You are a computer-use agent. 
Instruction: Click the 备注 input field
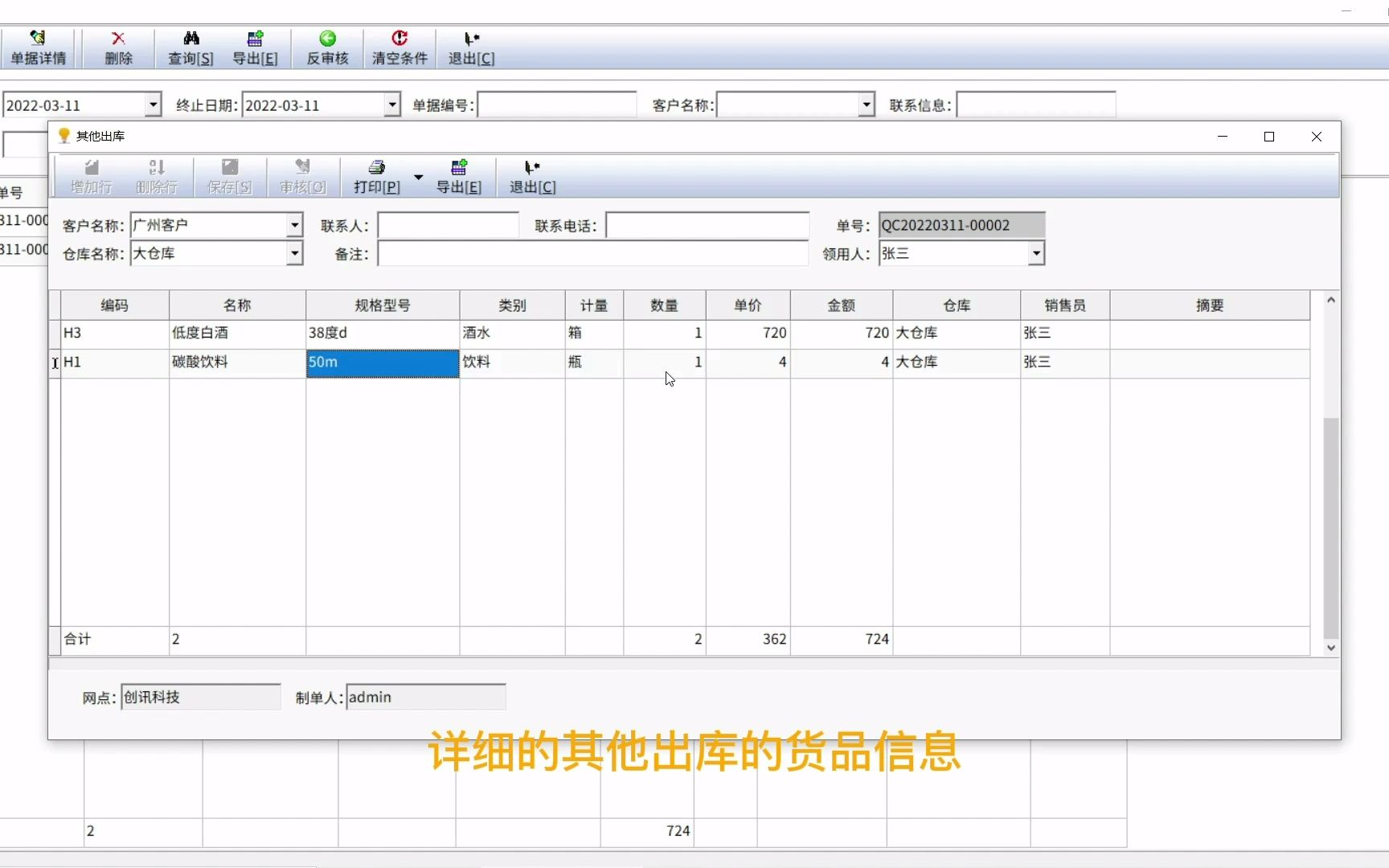pos(593,254)
